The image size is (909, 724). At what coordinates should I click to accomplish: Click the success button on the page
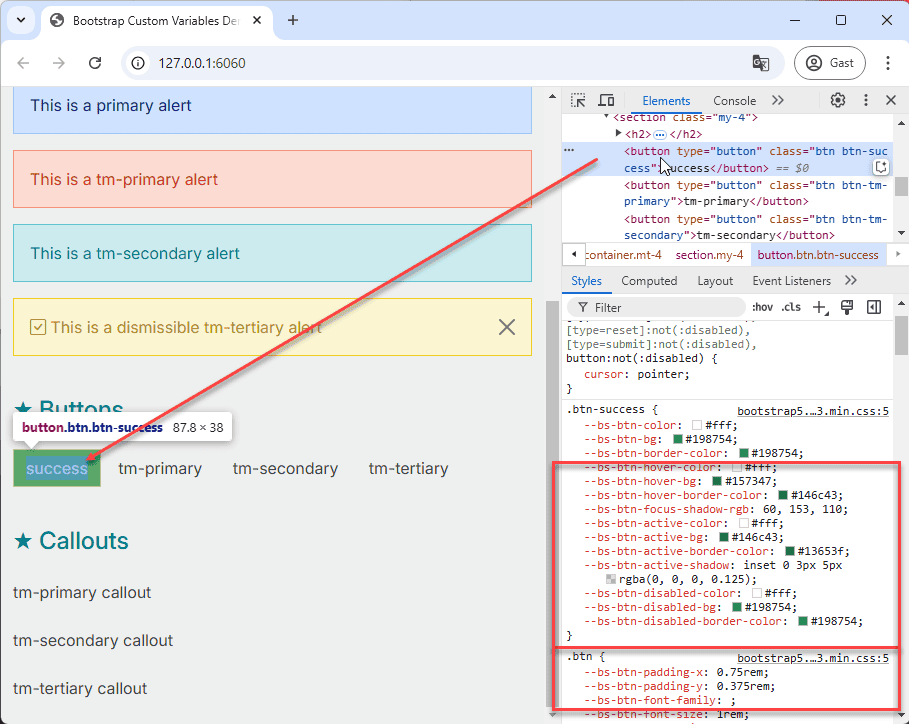57,468
